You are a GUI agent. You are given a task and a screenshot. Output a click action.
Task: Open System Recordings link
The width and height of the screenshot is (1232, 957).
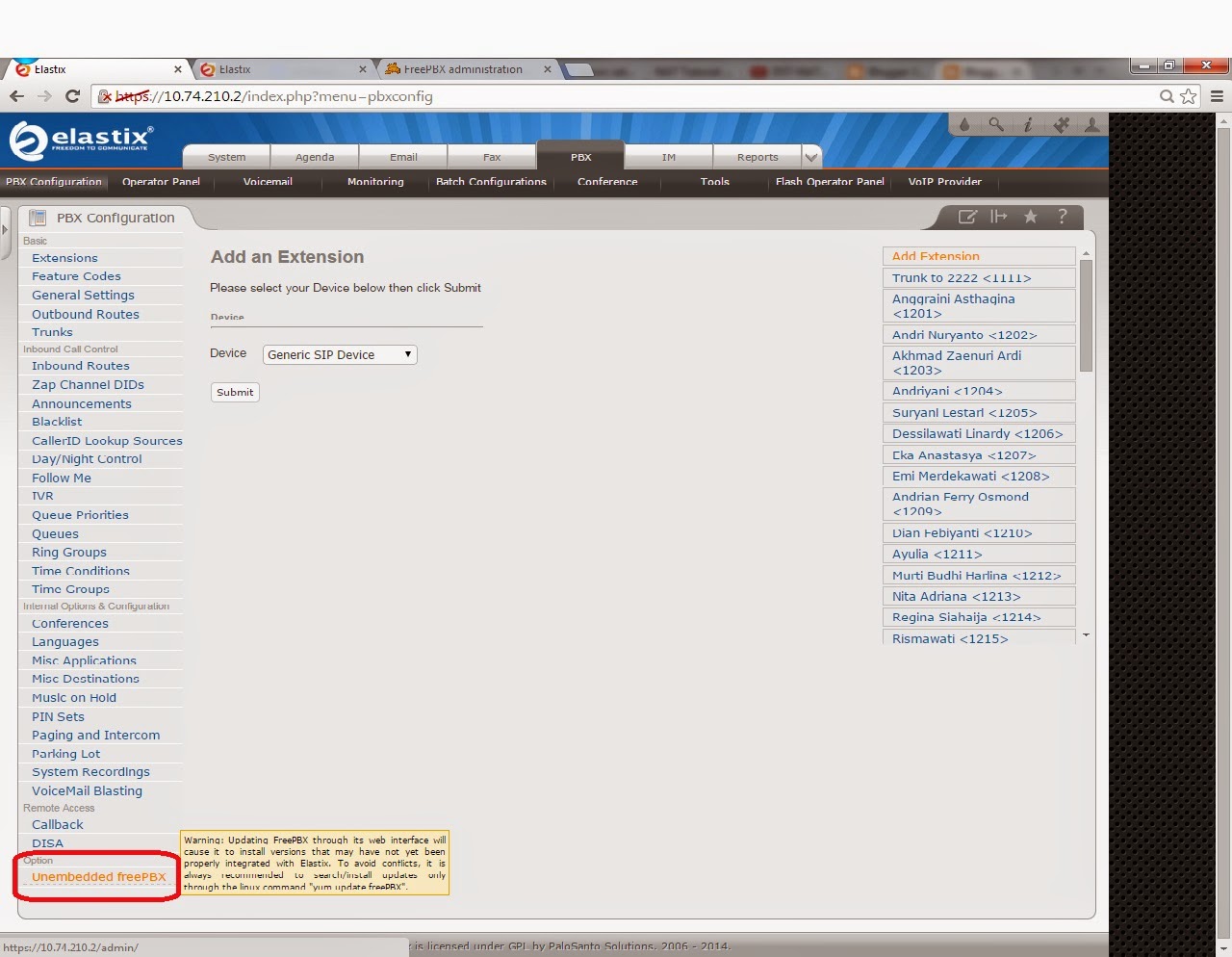90,772
